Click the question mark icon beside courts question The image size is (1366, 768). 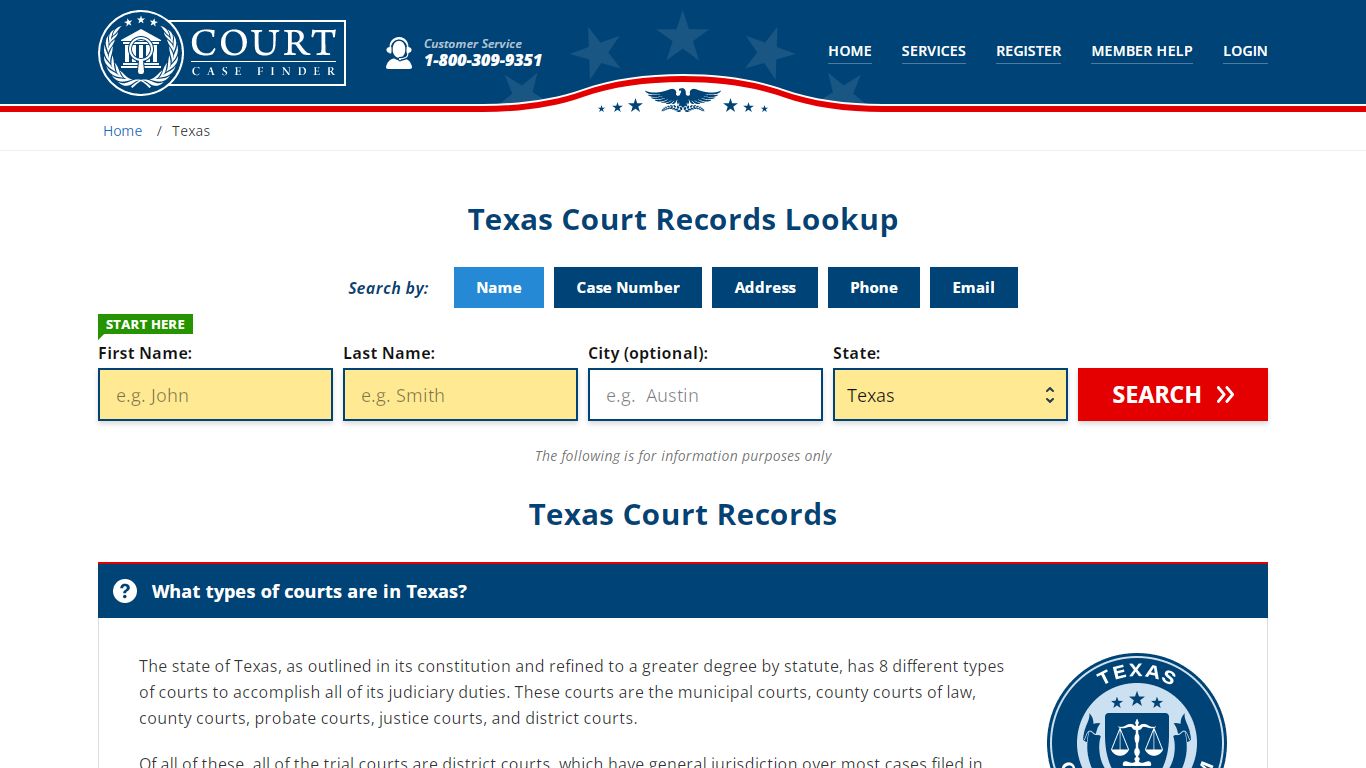[125, 591]
